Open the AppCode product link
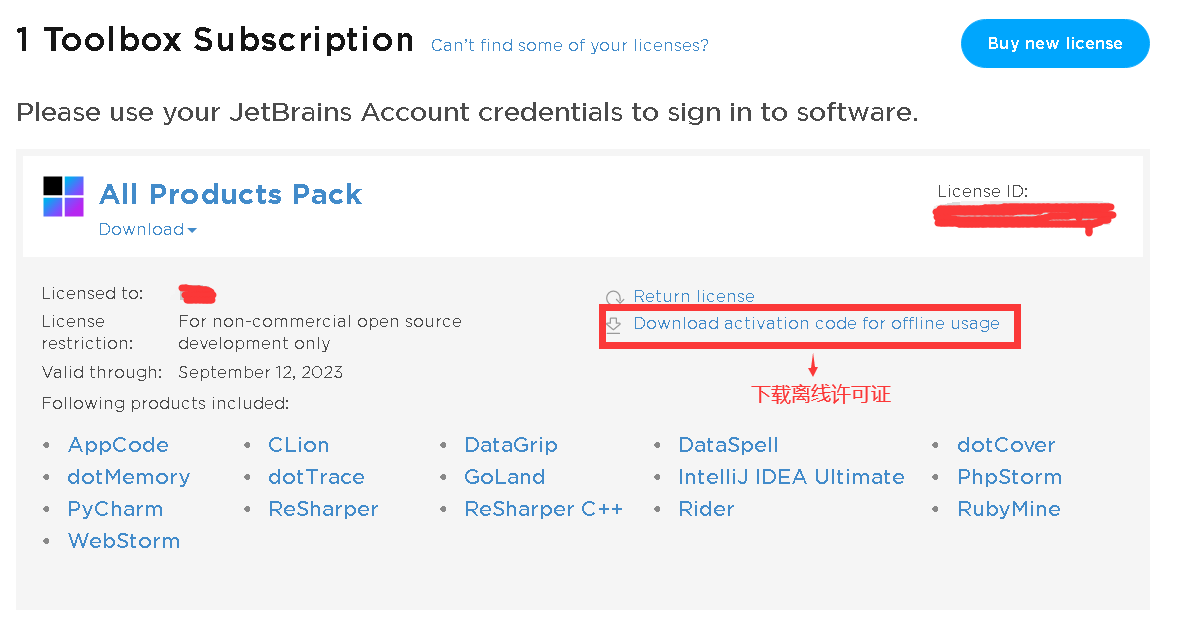1186x618 pixels. [x=118, y=445]
